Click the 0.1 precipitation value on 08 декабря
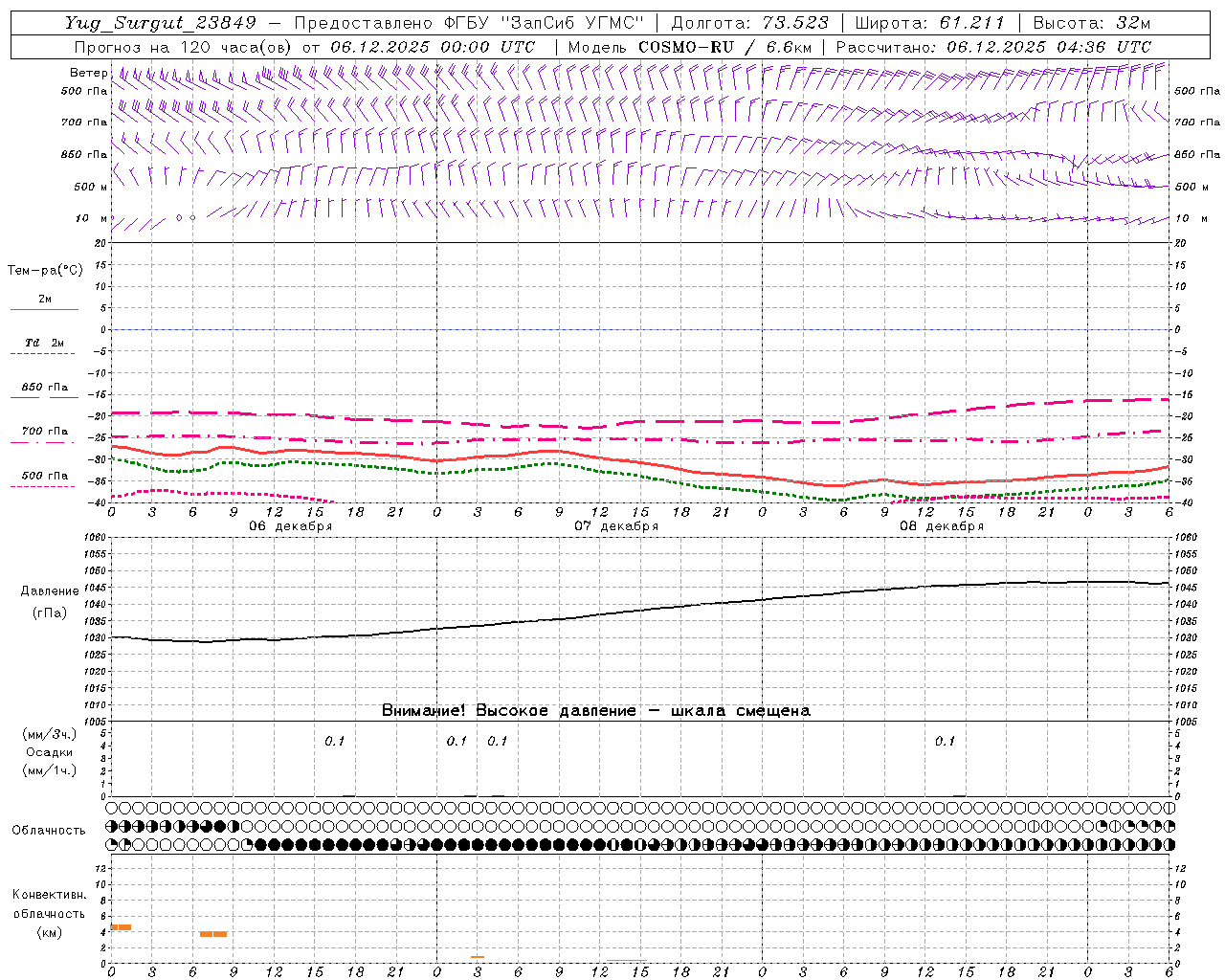 click(x=945, y=741)
